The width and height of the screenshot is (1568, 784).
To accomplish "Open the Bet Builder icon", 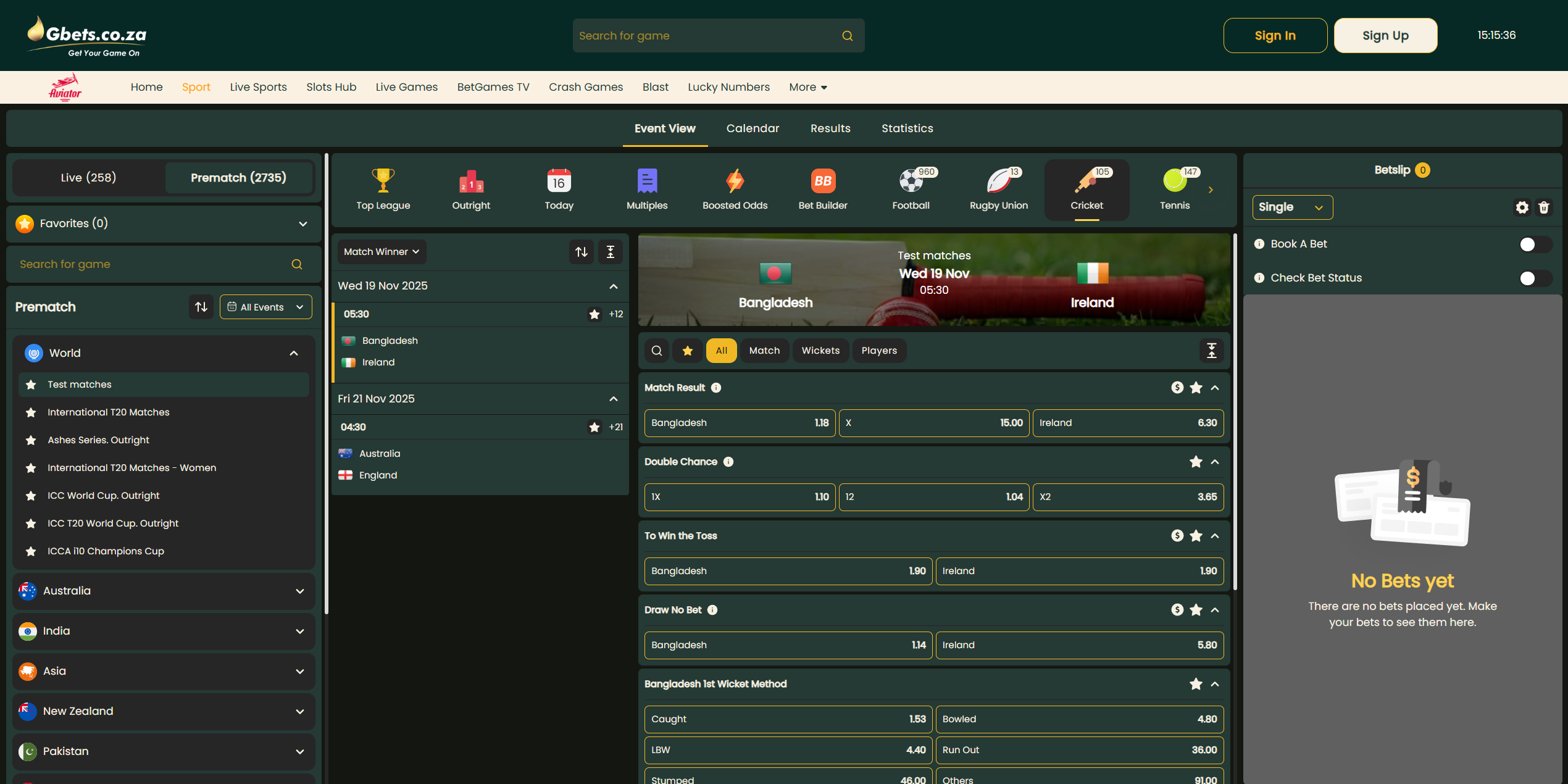I will [x=822, y=188].
